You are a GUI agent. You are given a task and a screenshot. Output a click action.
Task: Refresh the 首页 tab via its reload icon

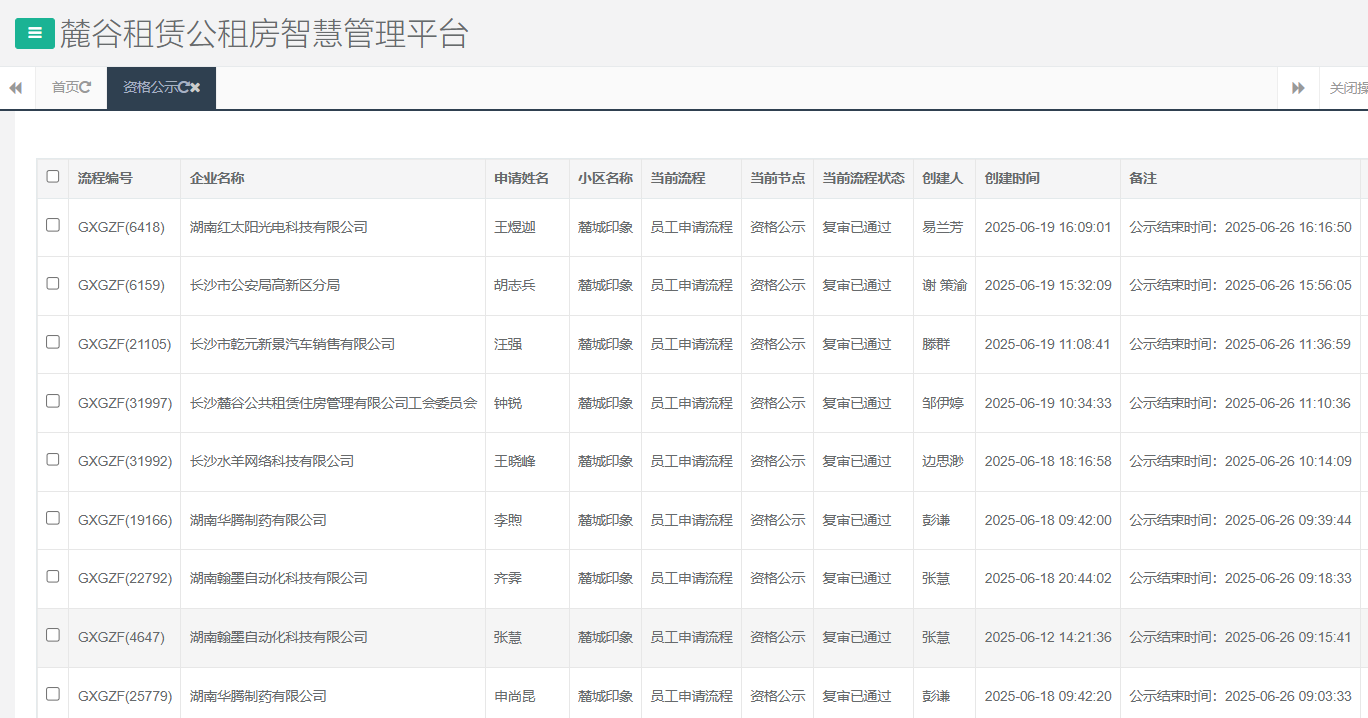[86, 88]
